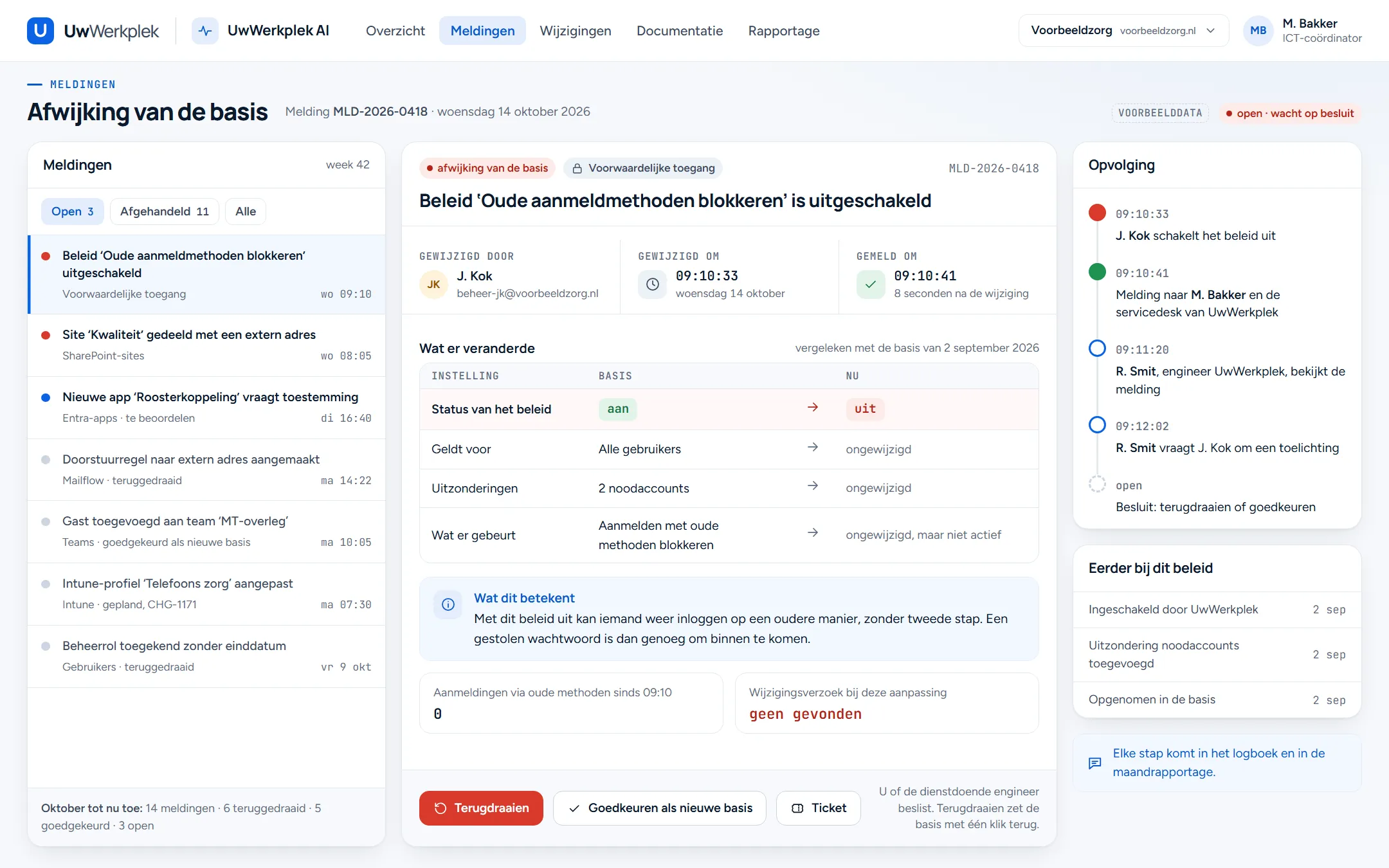This screenshot has width=1389, height=868.
Task: Click the arrow in the 'Wat er gebeurt' row
Action: point(813,533)
